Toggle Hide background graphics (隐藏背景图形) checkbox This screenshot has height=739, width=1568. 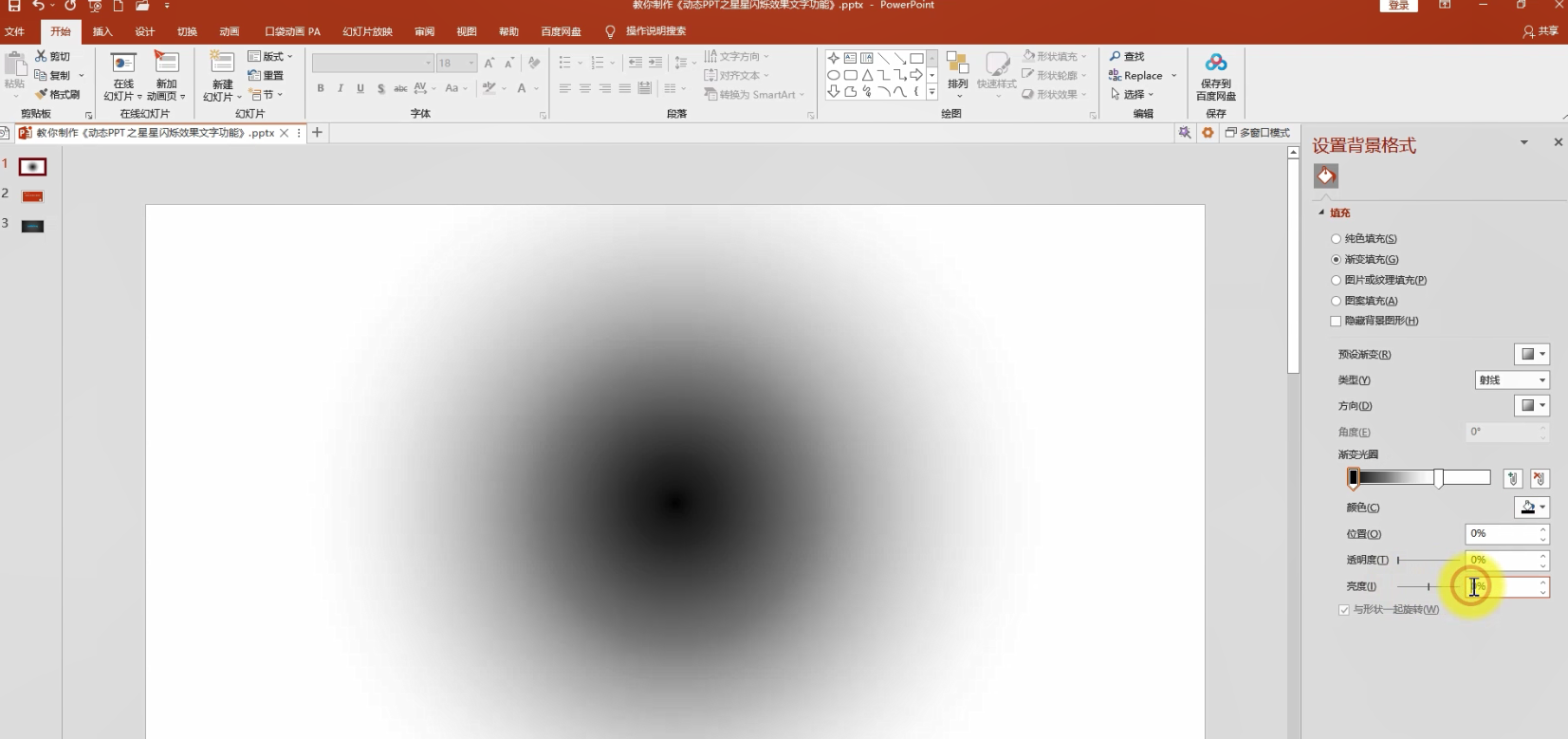coord(1336,322)
